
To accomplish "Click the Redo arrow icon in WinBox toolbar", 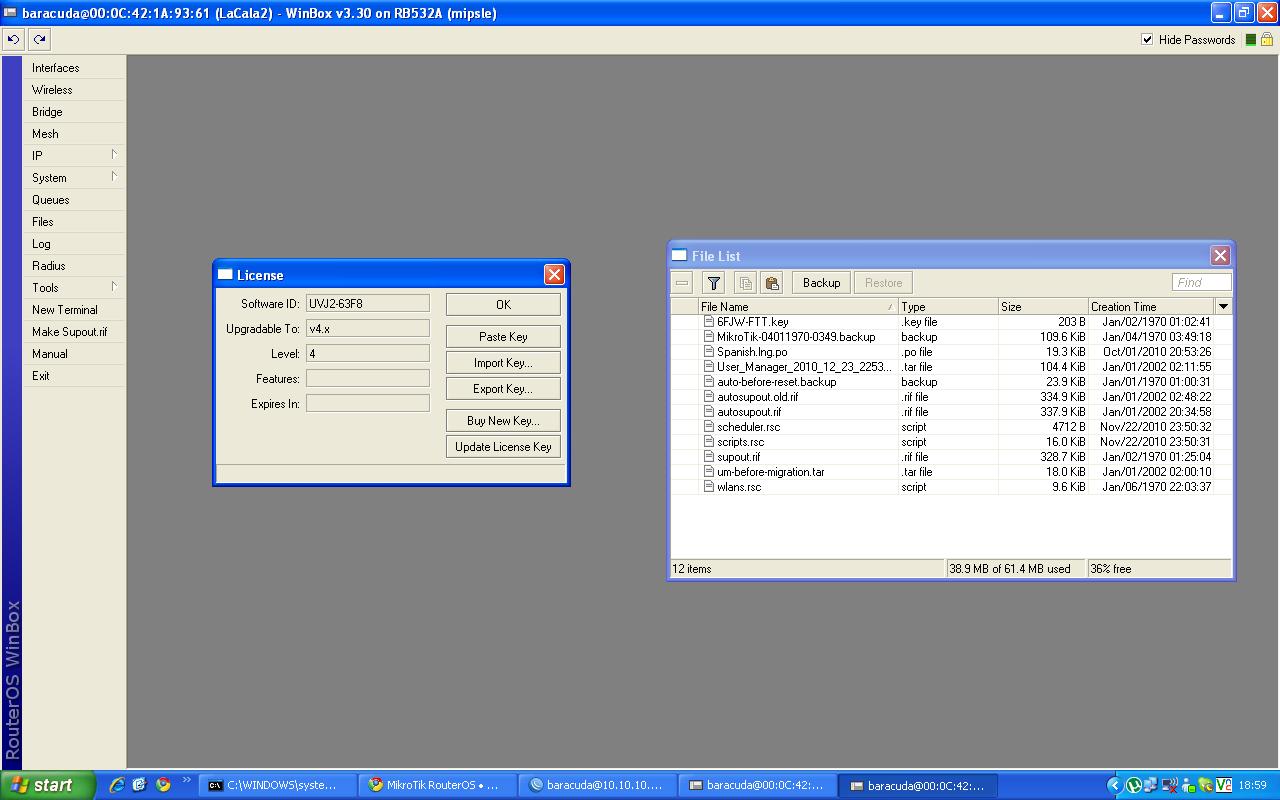I will (x=39, y=40).
